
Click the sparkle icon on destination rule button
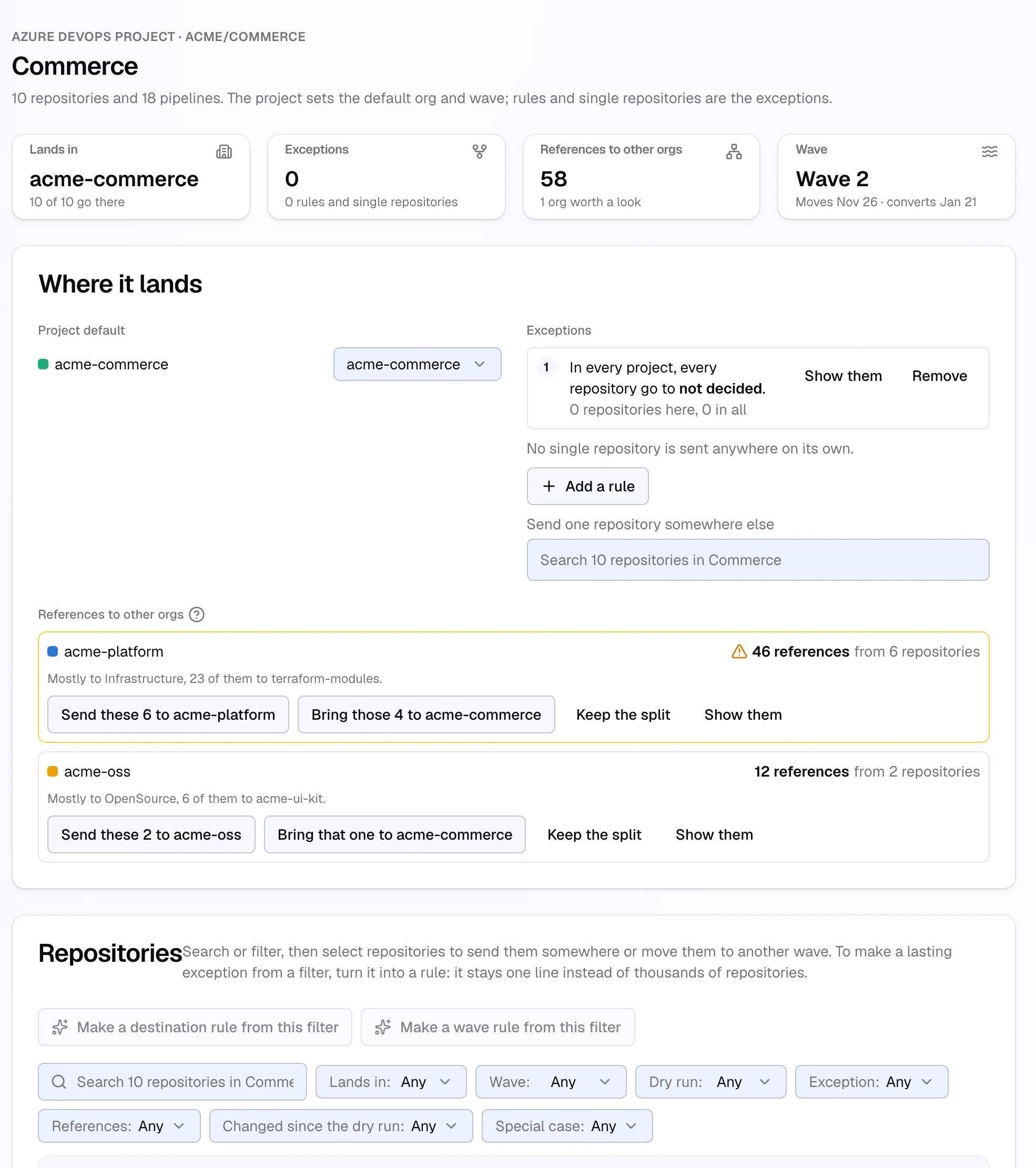[x=60, y=1027]
